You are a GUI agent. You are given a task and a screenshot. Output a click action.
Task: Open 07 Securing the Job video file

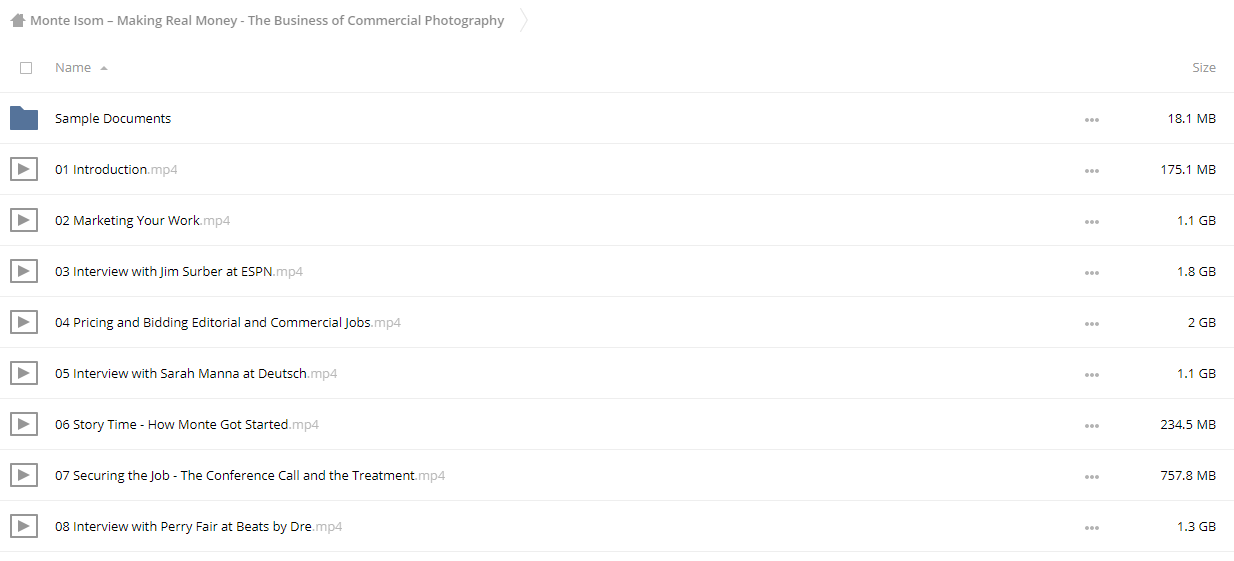pos(250,475)
